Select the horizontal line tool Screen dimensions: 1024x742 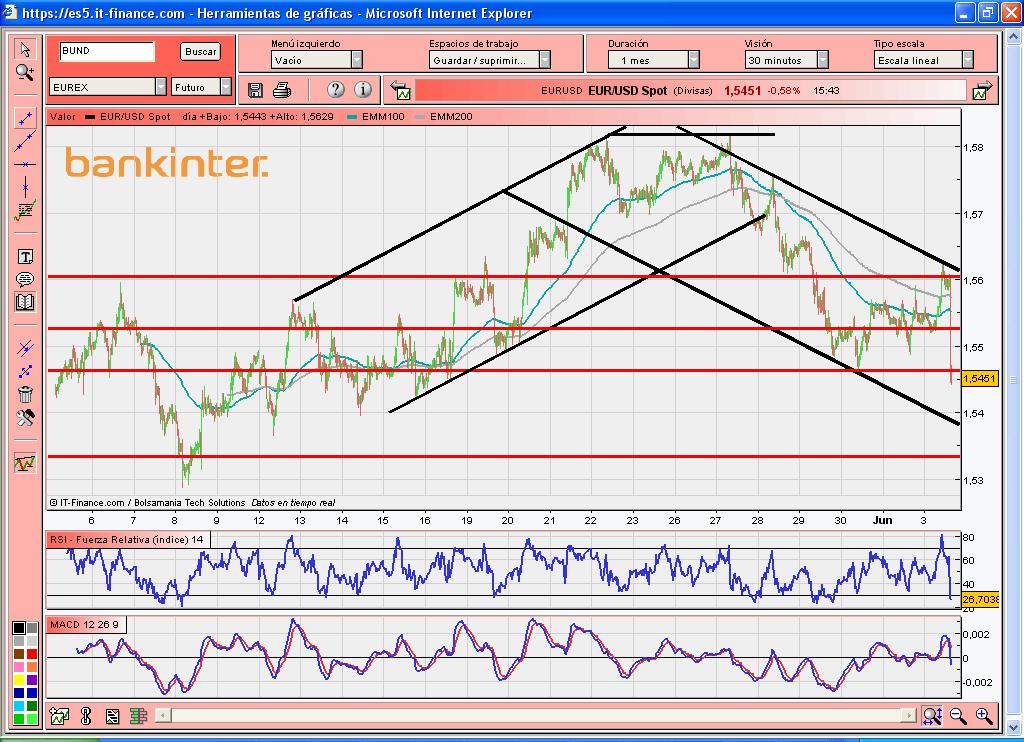[25, 165]
